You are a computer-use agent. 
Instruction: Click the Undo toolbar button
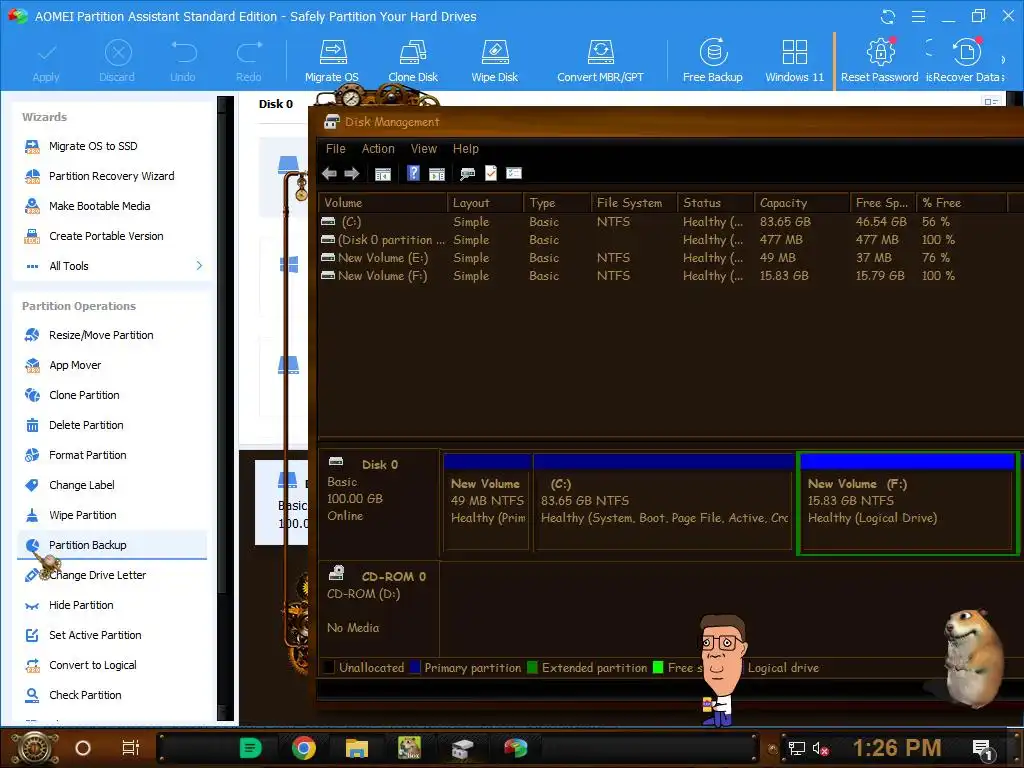click(x=183, y=61)
